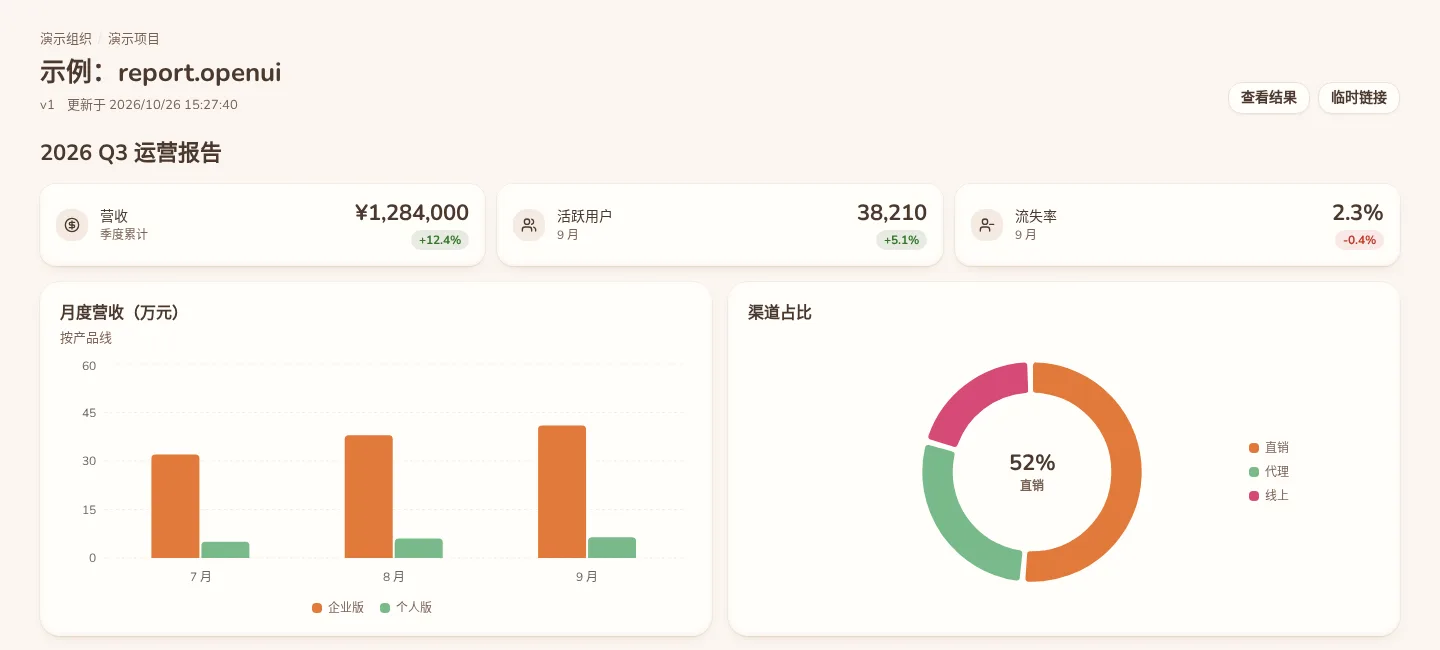The height and width of the screenshot is (650, 1440).
Task: Click the 月度营收（万元） chart title
Action: [x=119, y=313]
